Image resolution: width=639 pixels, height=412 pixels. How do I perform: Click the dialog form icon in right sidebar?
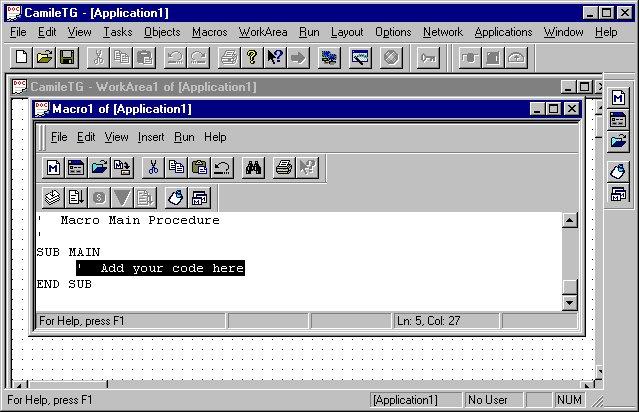(x=618, y=120)
